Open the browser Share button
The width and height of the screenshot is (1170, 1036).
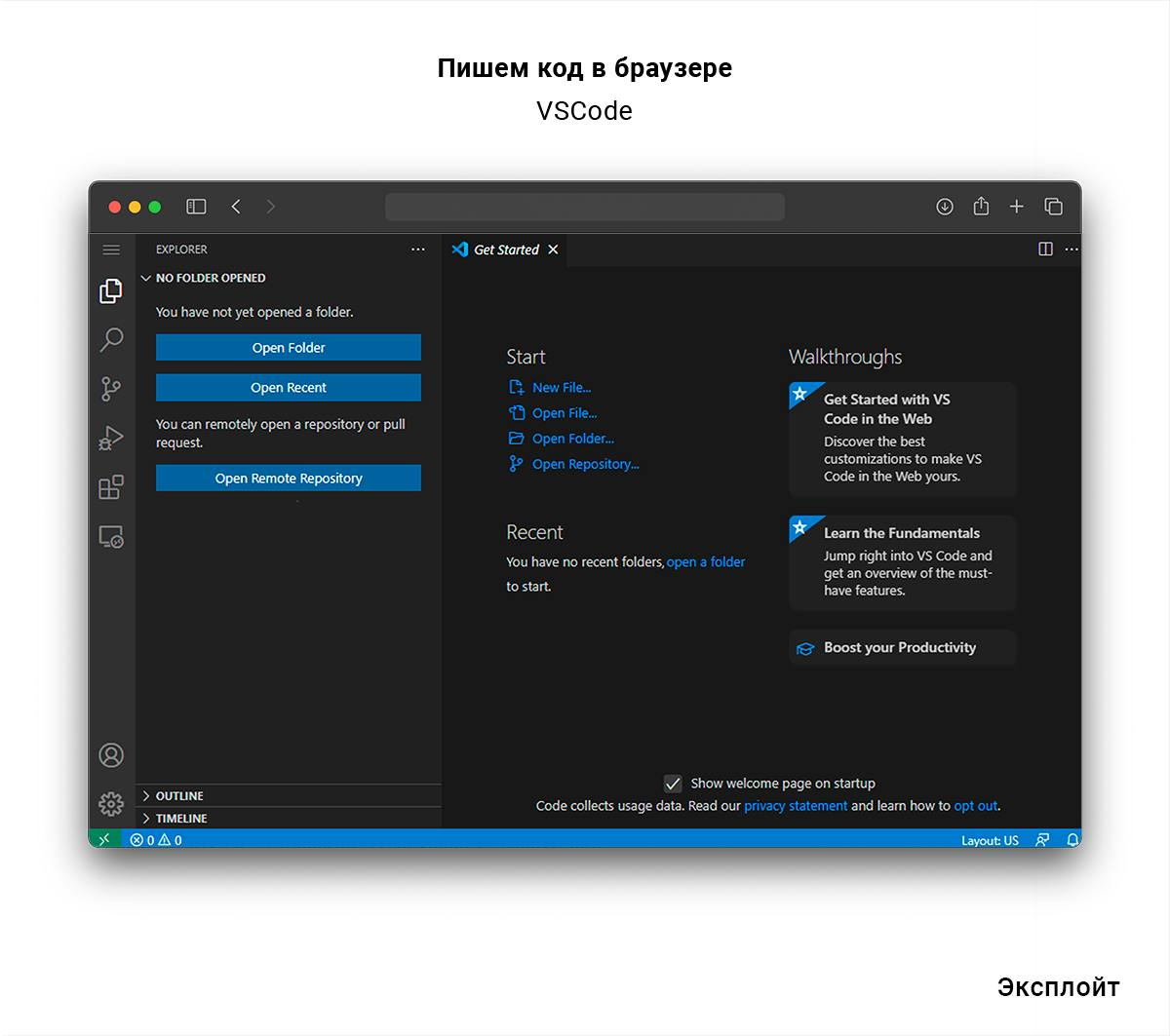pos(981,206)
